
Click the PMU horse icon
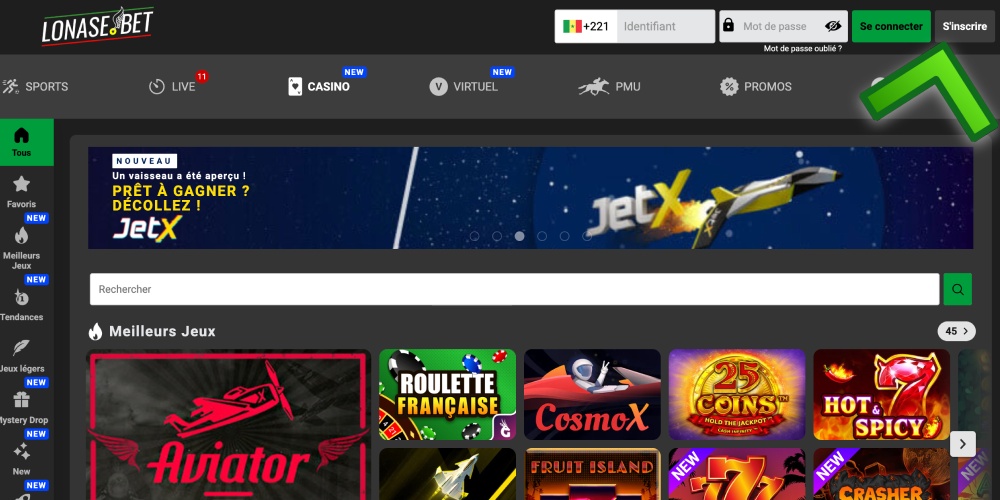point(594,87)
